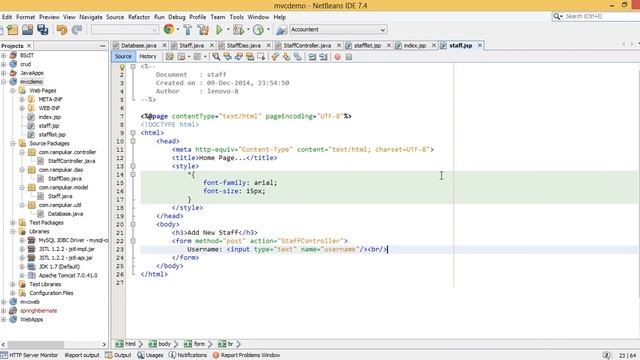Click Clean and Build Project icon
The height and width of the screenshot is (360, 640).
coord(203,30)
